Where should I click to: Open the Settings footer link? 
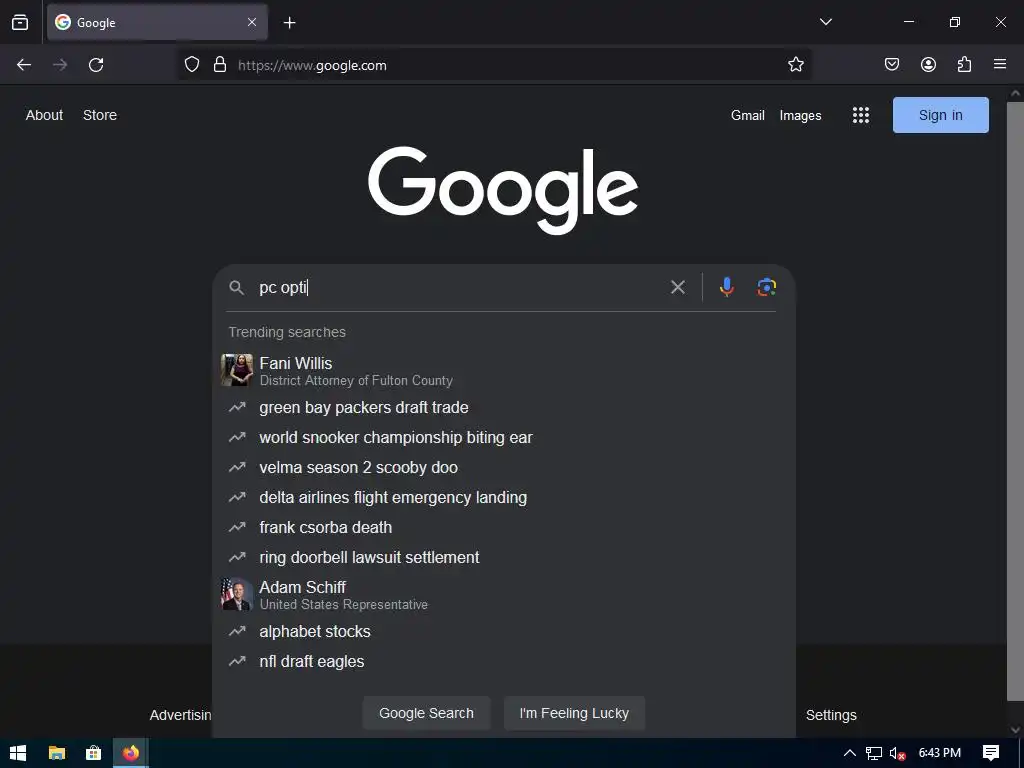(x=831, y=715)
